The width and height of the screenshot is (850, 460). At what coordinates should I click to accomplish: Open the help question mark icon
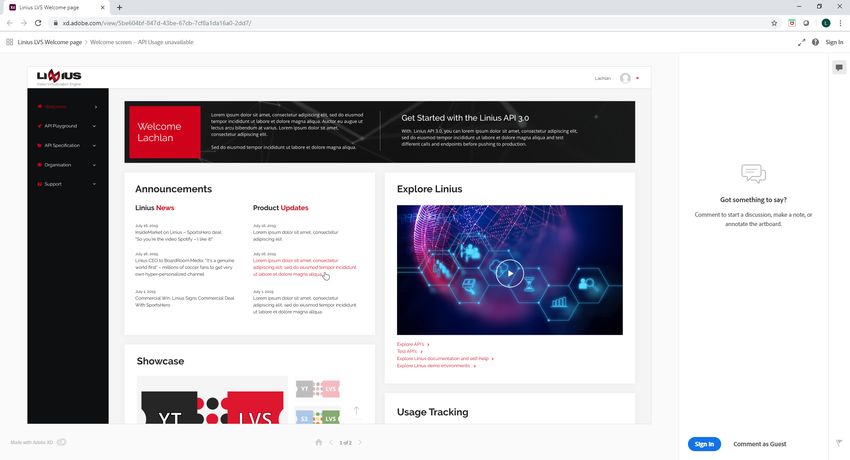click(815, 42)
